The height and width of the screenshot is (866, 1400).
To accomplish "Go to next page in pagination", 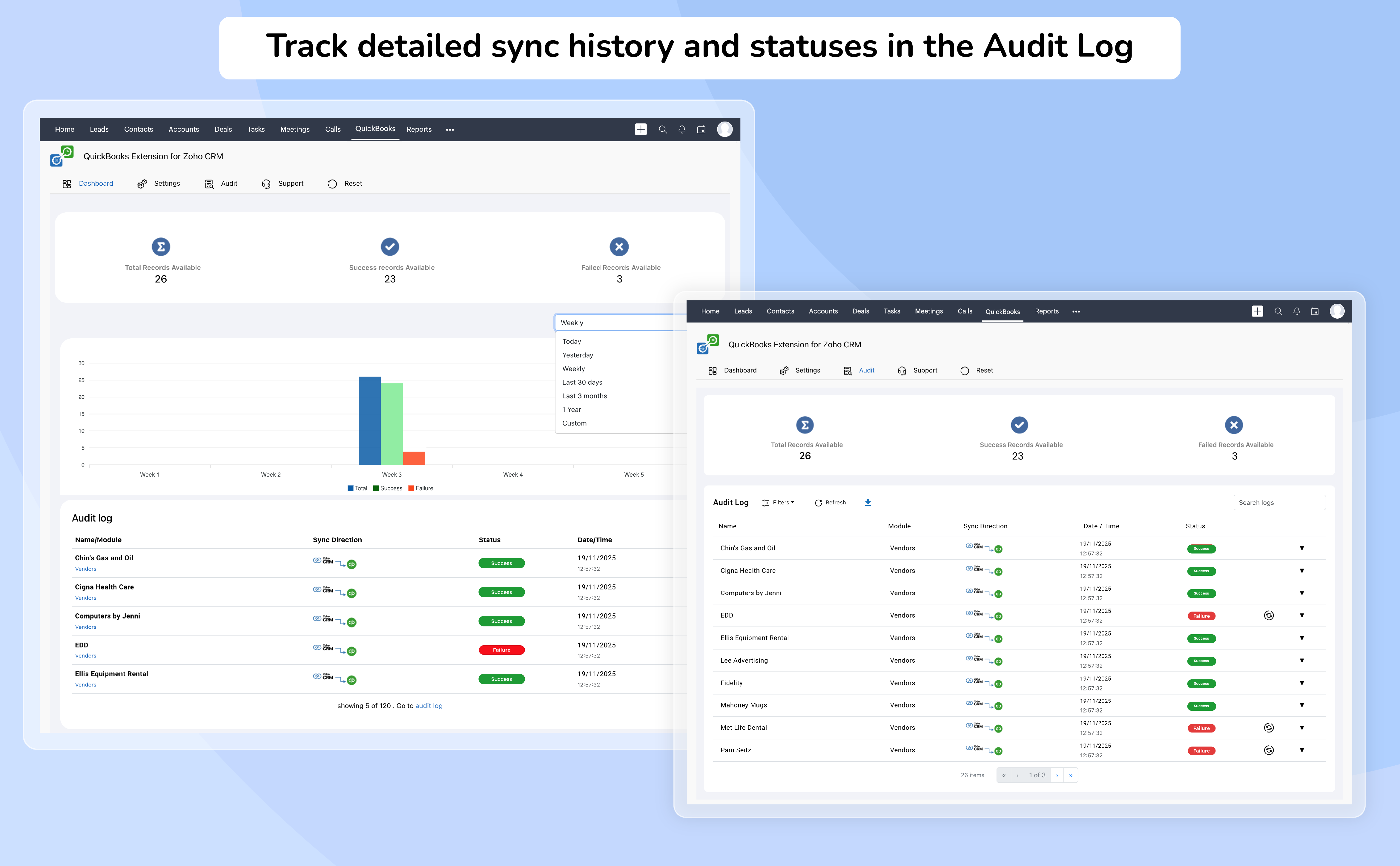I will 1057,775.
